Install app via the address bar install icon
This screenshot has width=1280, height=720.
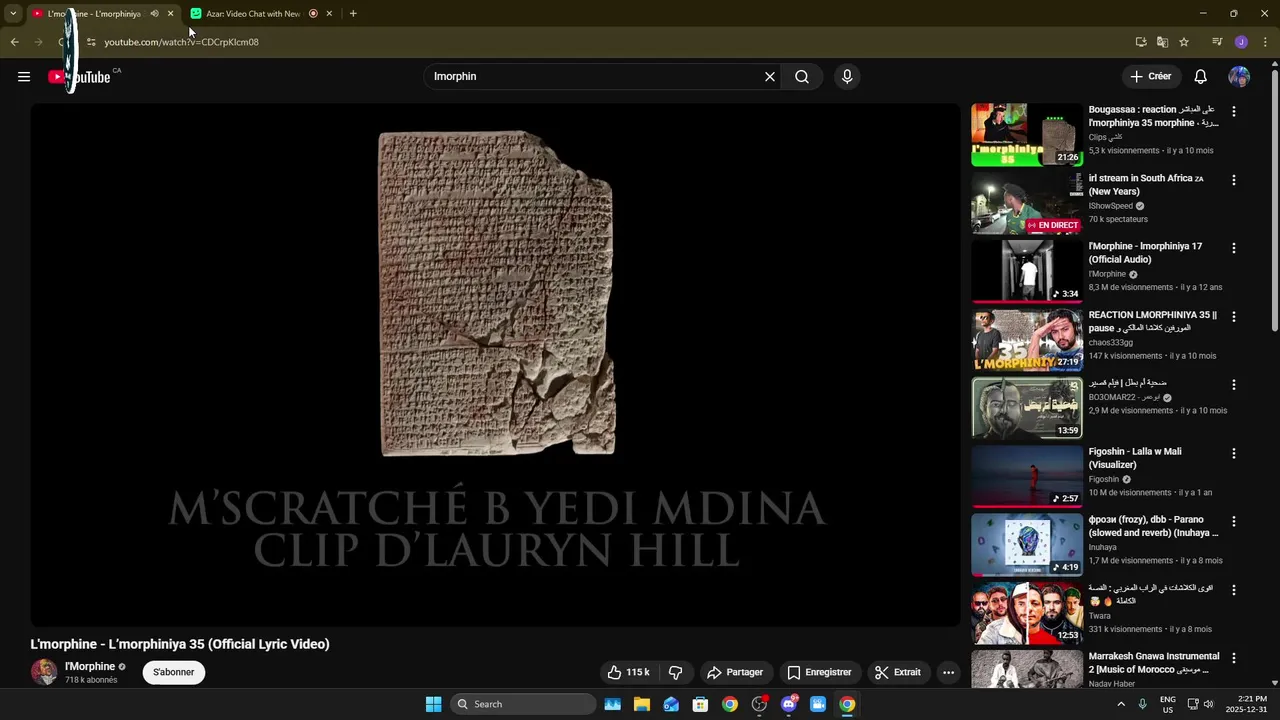(x=1141, y=42)
